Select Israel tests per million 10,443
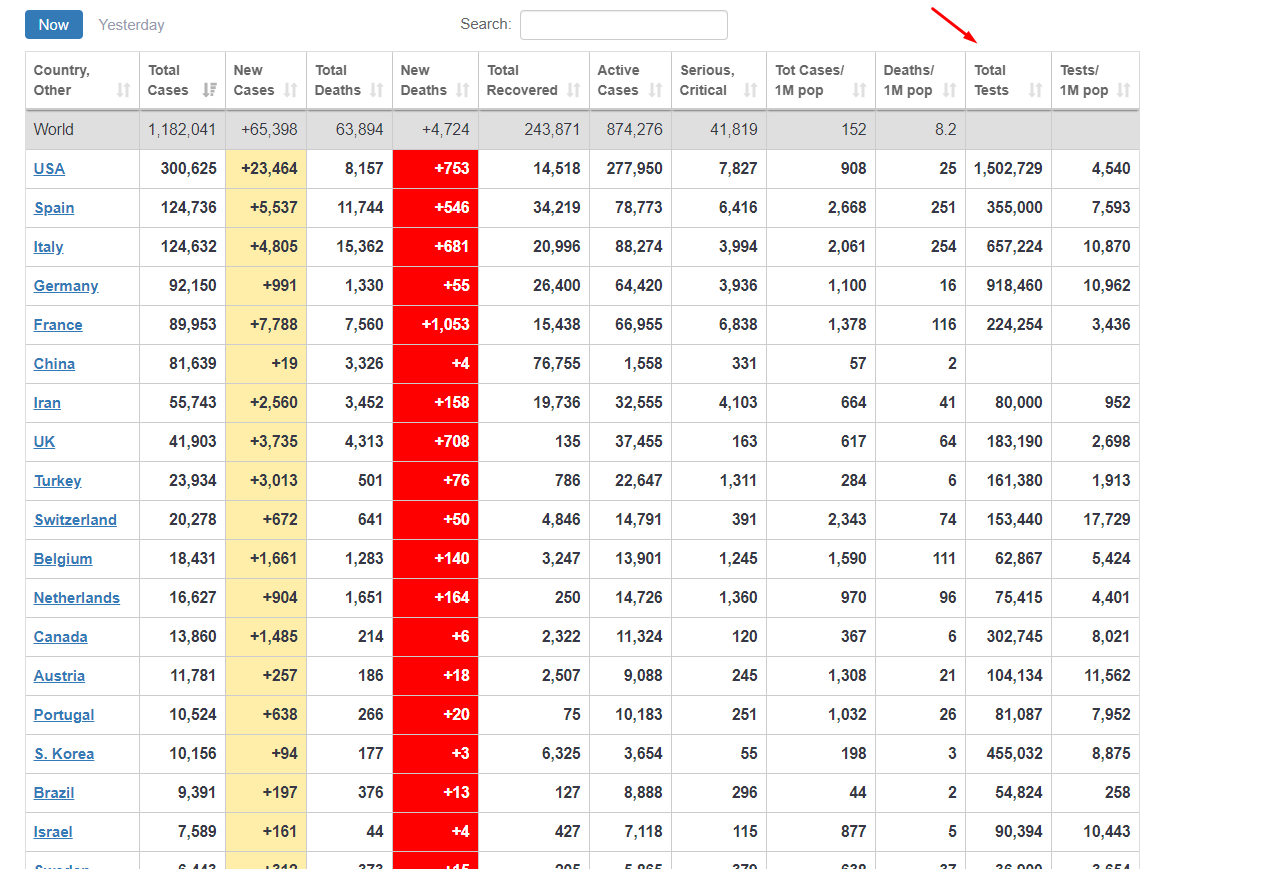 tap(1107, 831)
